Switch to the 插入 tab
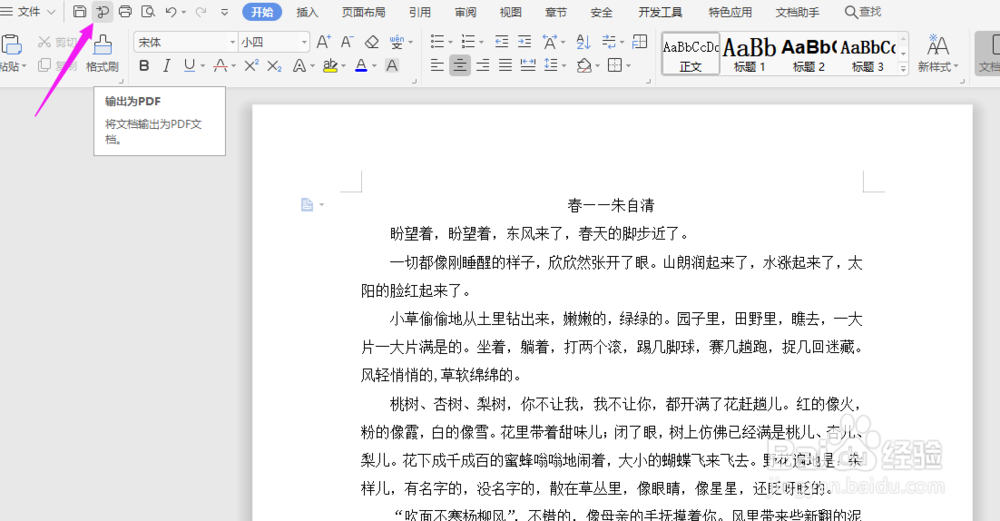 pyautogui.click(x=307, y=12)
